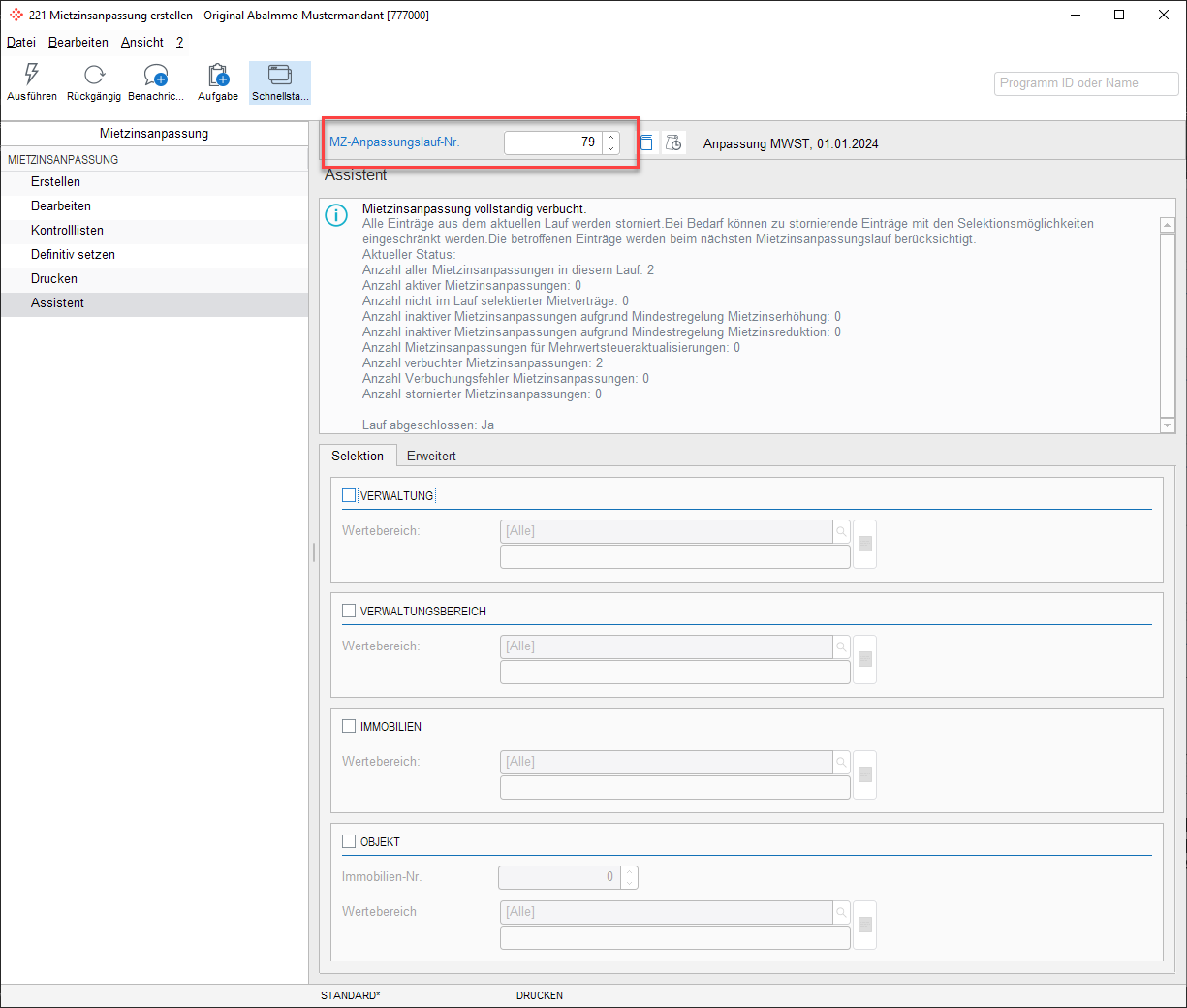Click DRUCKEN in the status bar
Viewport: 1187px width, 1008px height.
pyautogui.click(x=540, y=995)
